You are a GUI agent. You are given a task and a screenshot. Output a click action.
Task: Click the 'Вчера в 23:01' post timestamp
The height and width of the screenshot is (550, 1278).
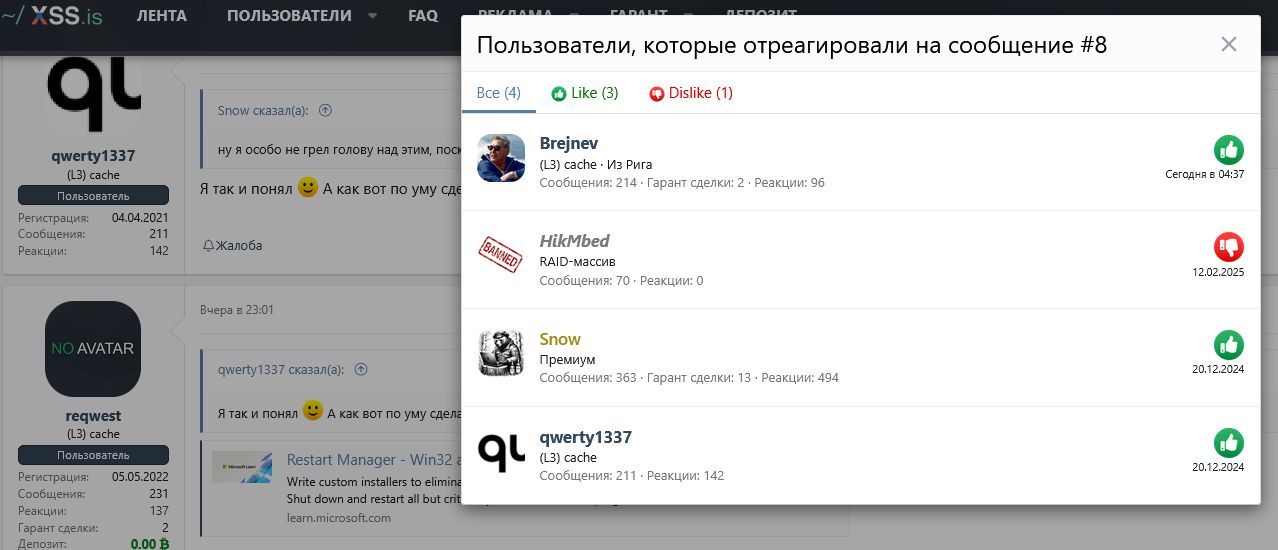[x=237, y=309]
